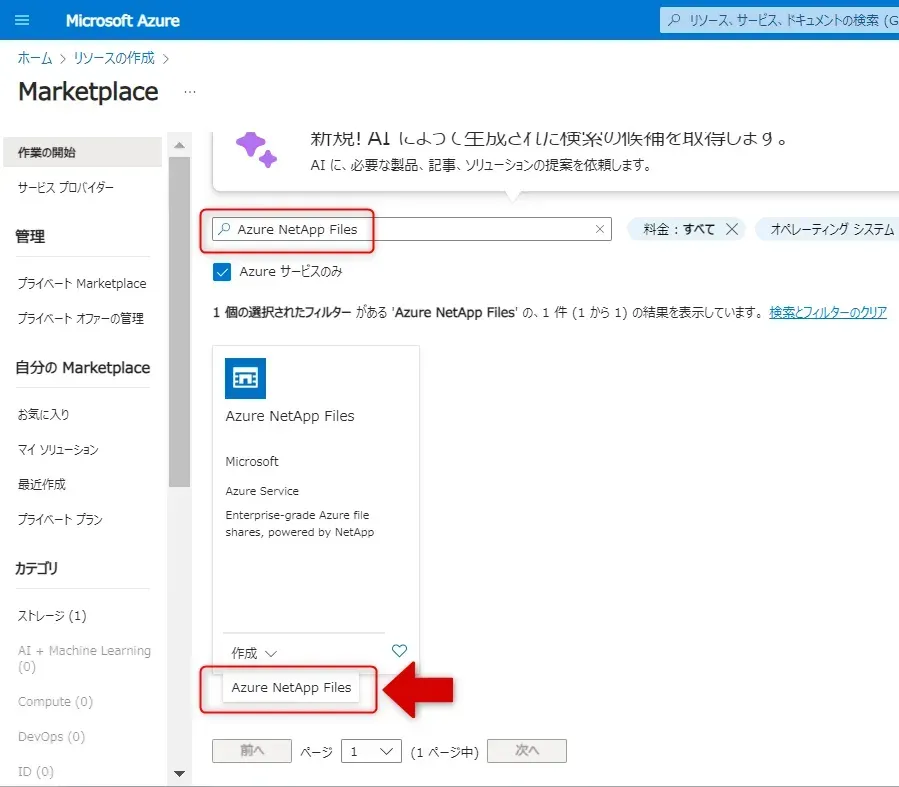
Task: Open the page number dropdown
Action: (x=371, y=751)
